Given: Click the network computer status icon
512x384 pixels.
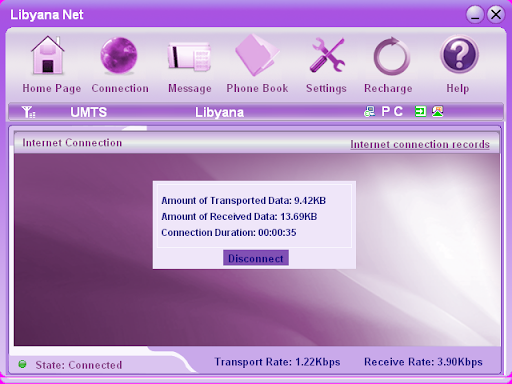Looking at the screenshot, I should 369,111.
